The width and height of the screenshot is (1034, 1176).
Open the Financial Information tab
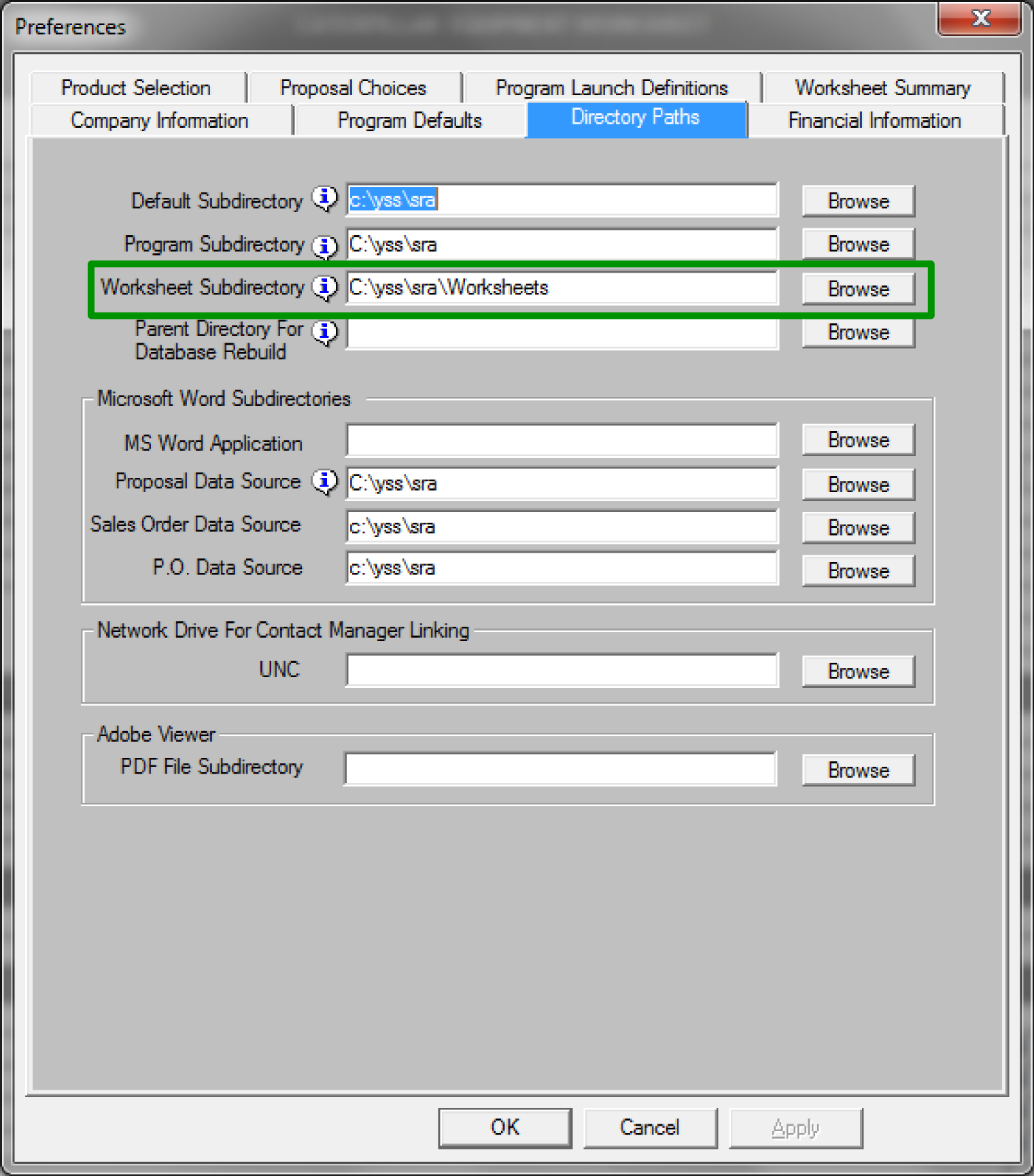pyautogui.click(x=874, y=120)
